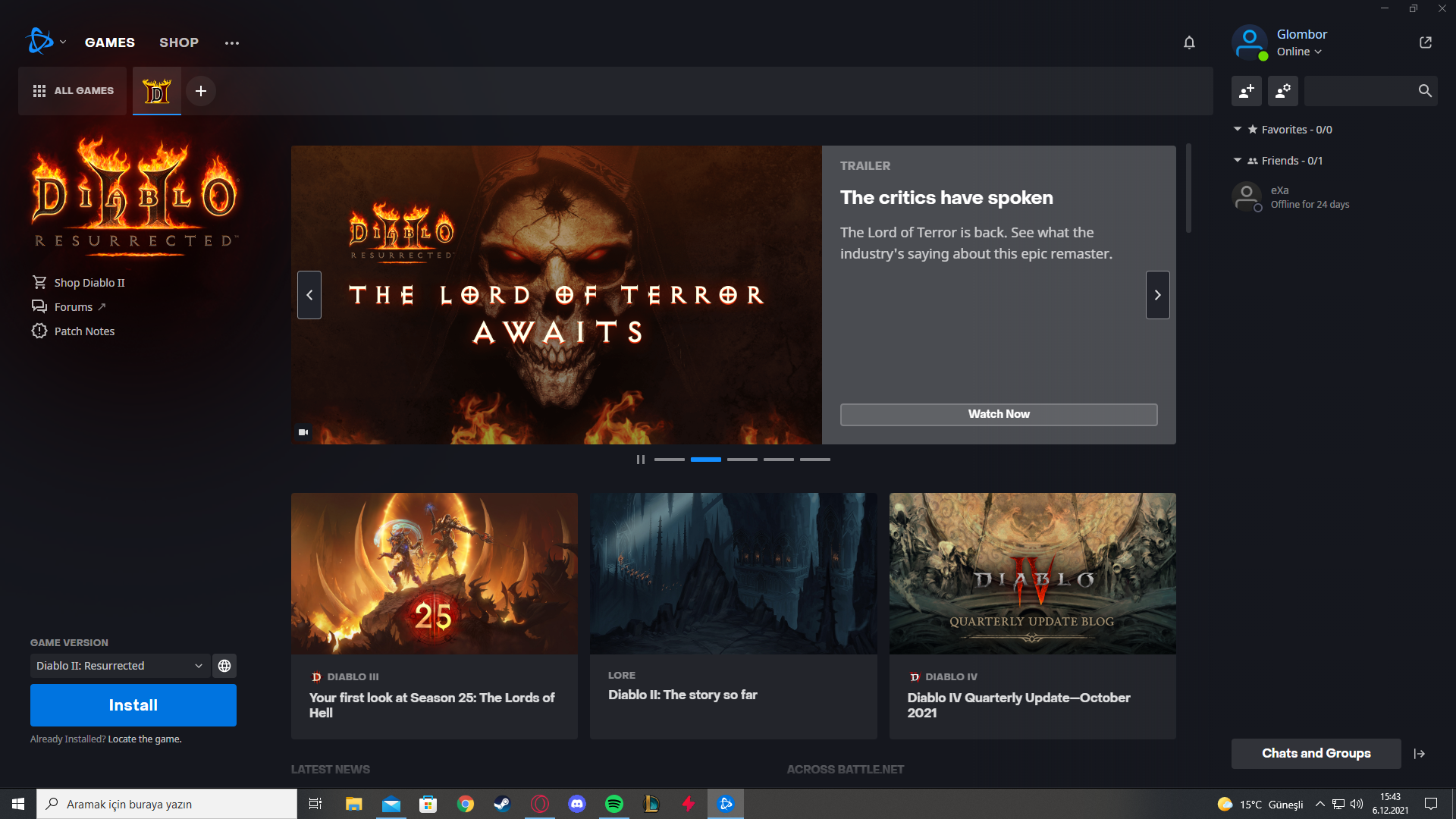
Task: Open Game Version dropdown
Action: click(120, 666)
